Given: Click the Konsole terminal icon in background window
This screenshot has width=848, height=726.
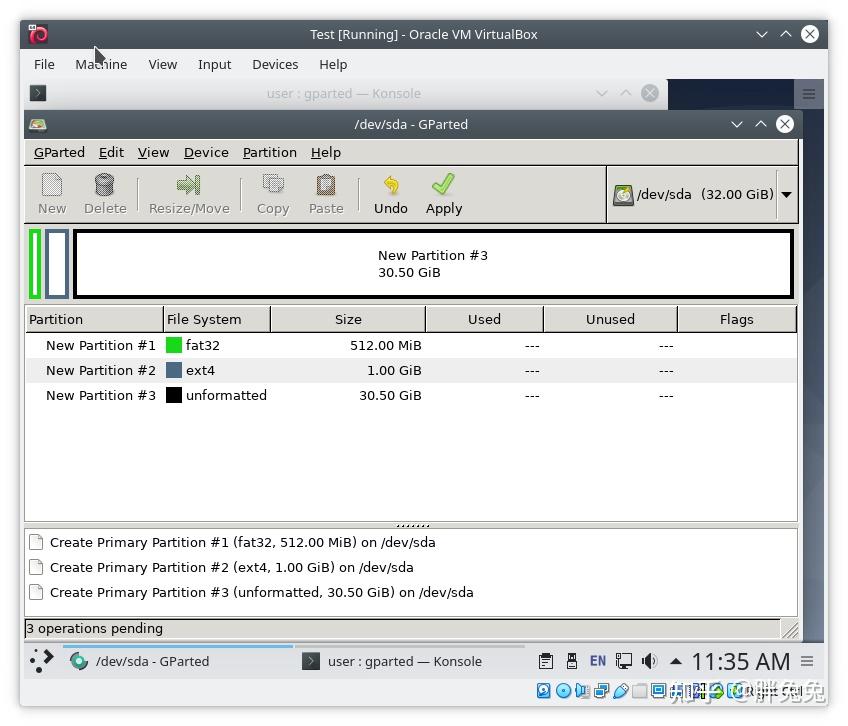Looking at the screenshot, I should coord(38,93).
